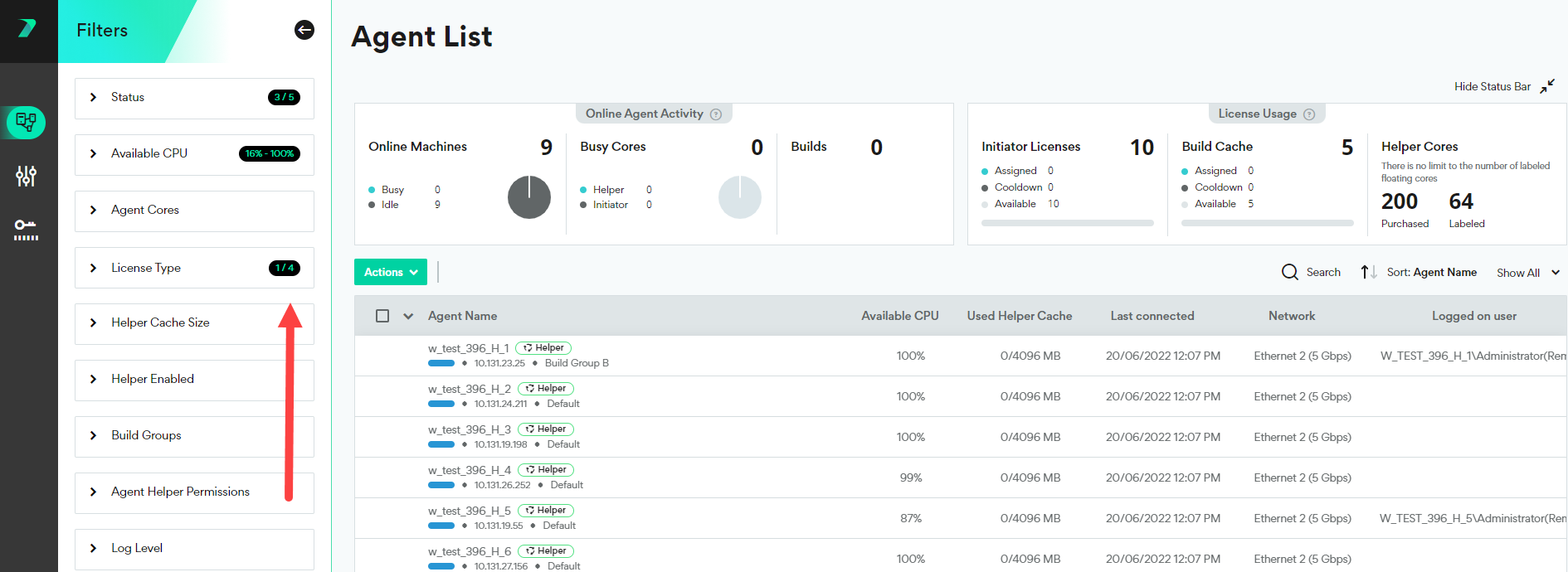
Task: Check the select-all agents checkbox
Action: pyautogui.click(x=382, y=316)
